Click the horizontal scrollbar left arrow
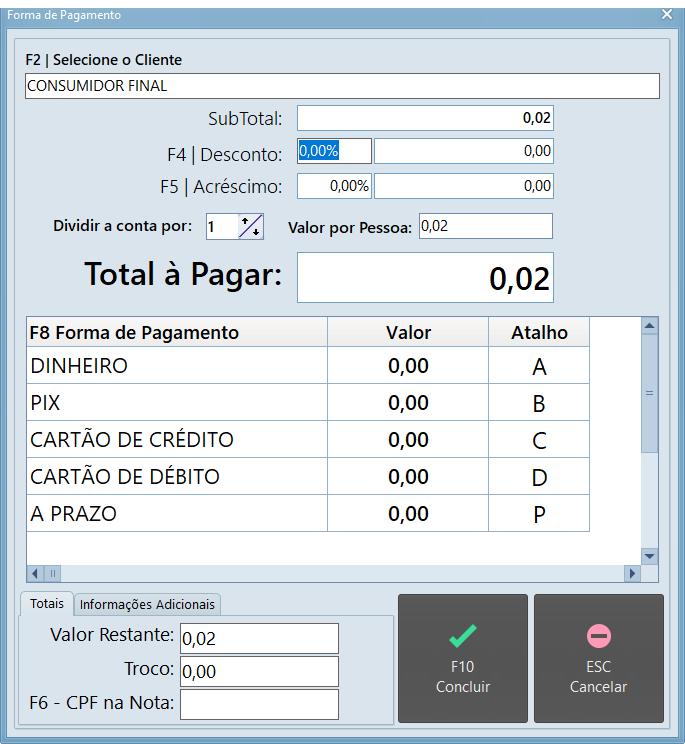 36,574
